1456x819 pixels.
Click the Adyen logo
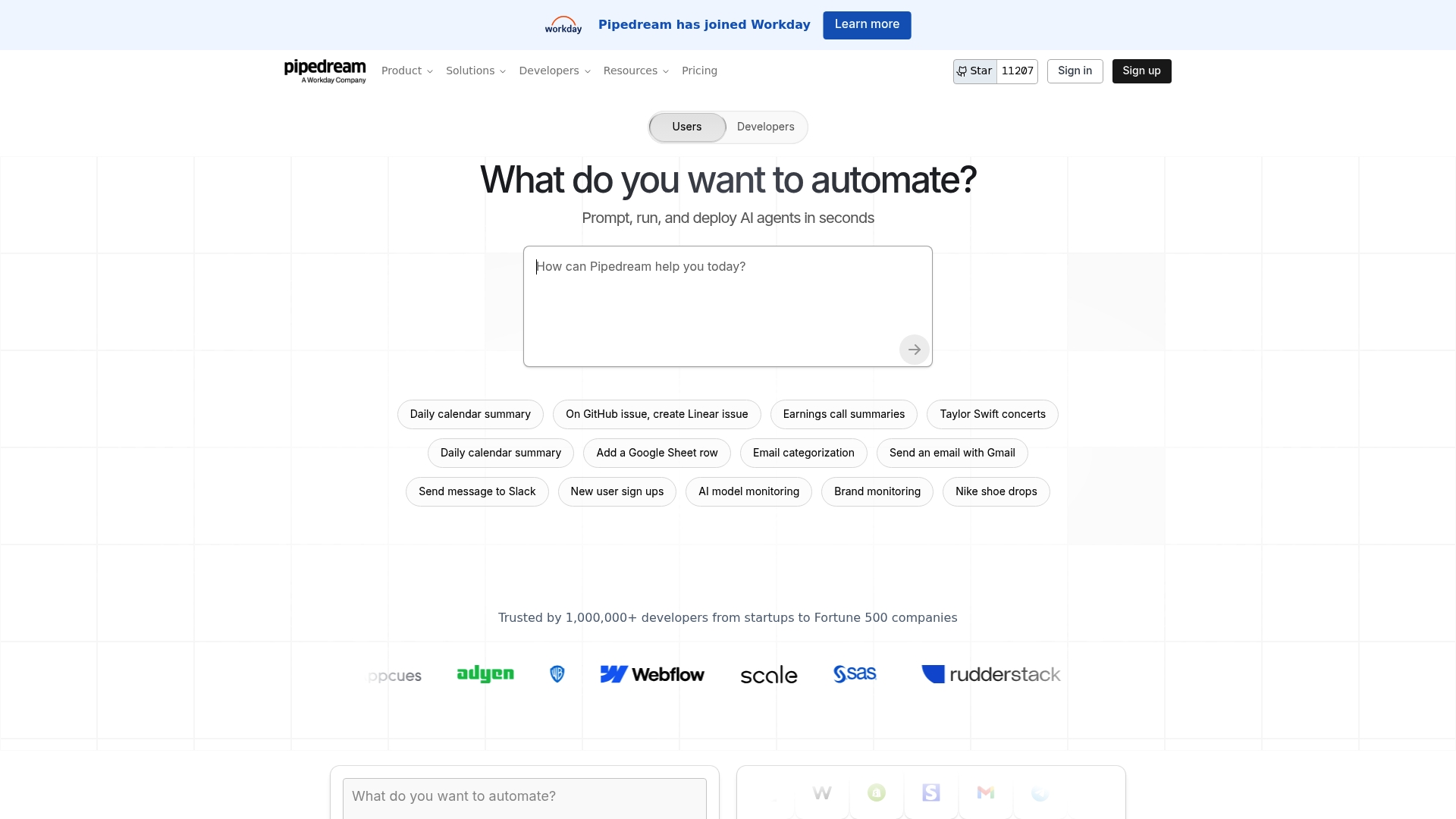point(485,674)
